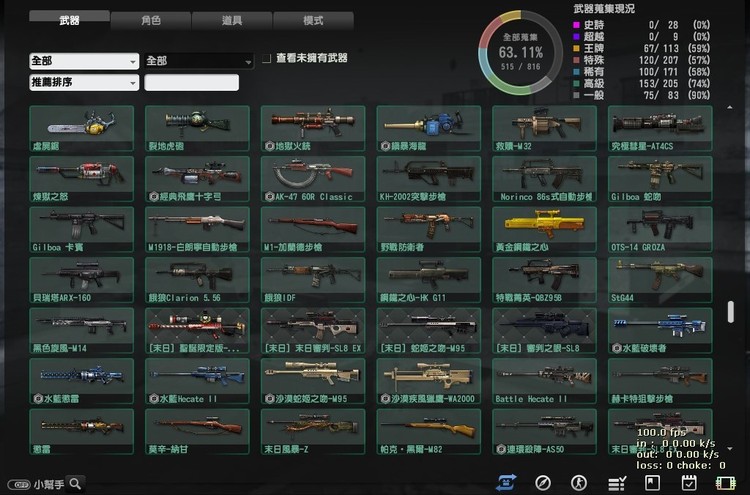Select the 虐屍鋸 chainsaw weapon card

pos(82,129)
